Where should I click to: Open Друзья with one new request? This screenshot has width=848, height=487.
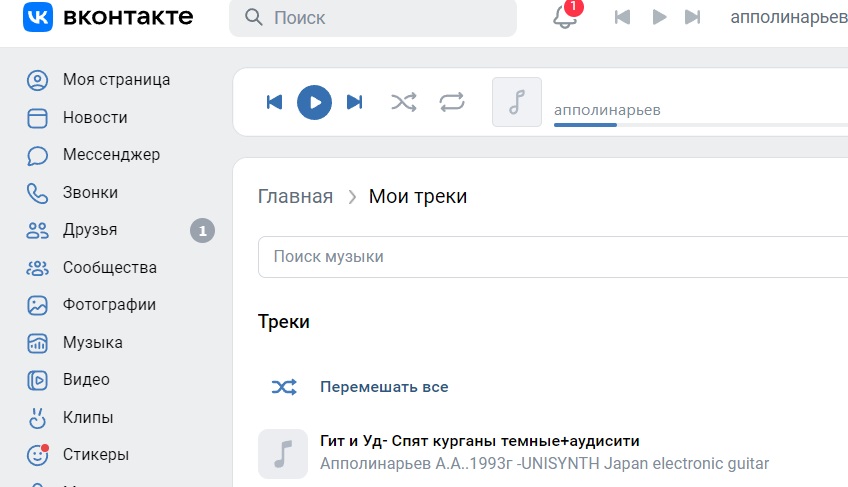click(x=121, y=230)
